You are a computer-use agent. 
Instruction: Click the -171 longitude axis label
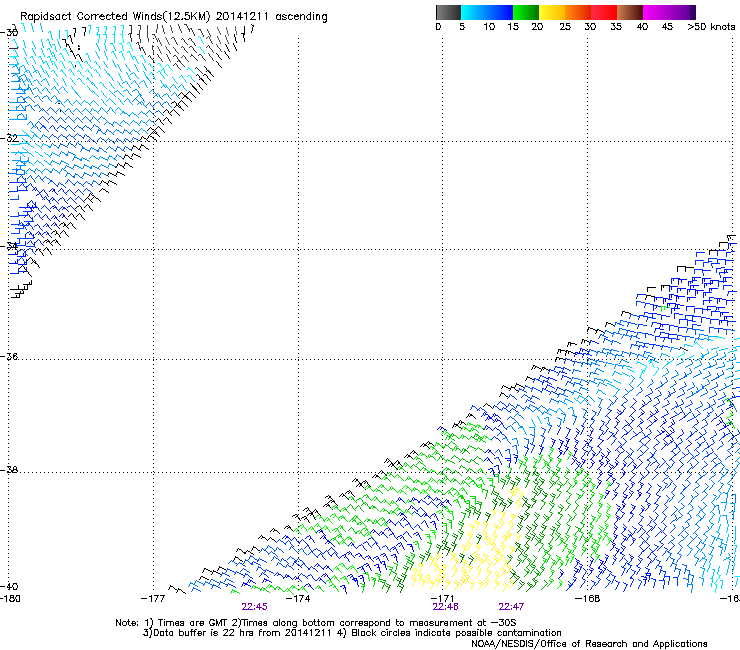click(x=443, y=599)
